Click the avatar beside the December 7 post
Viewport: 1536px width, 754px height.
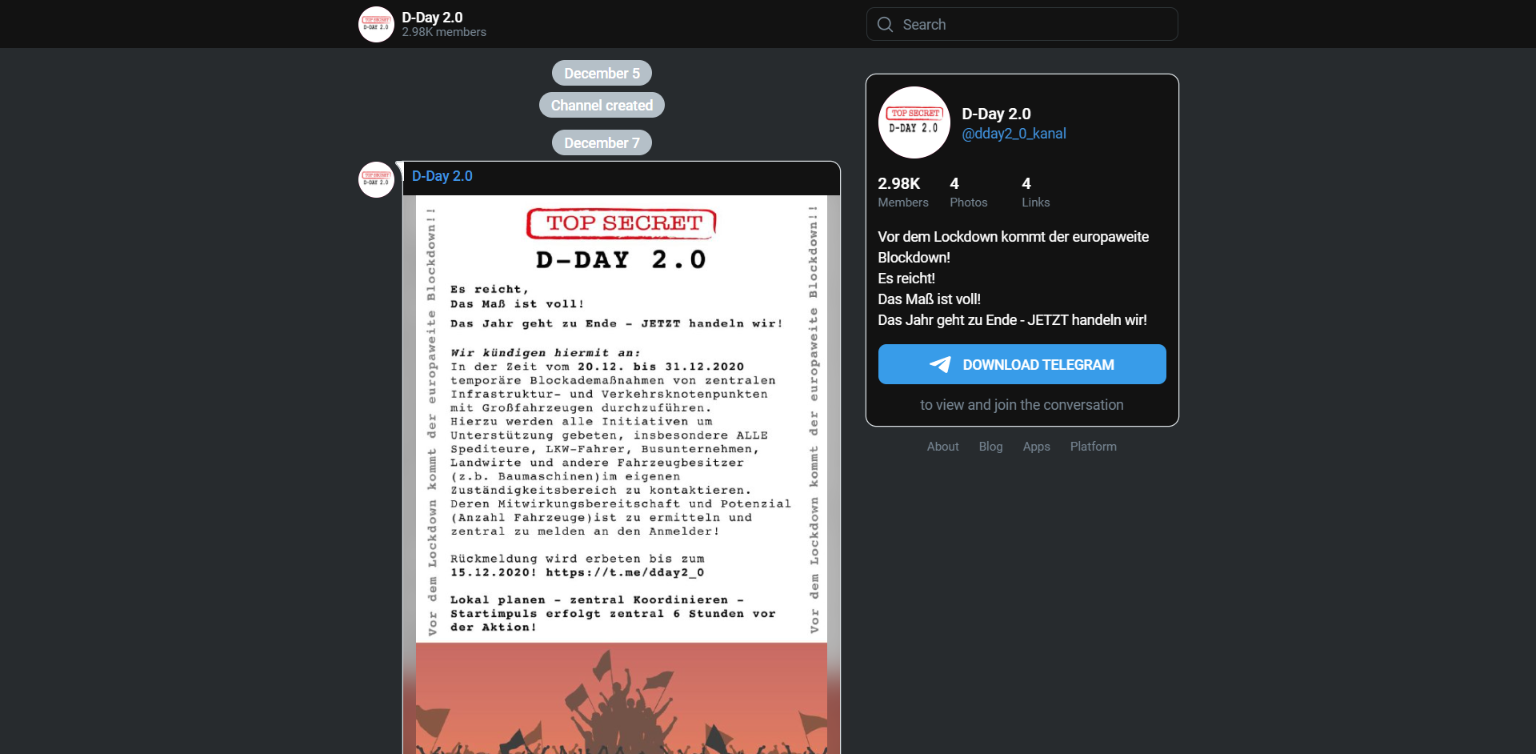376,180
